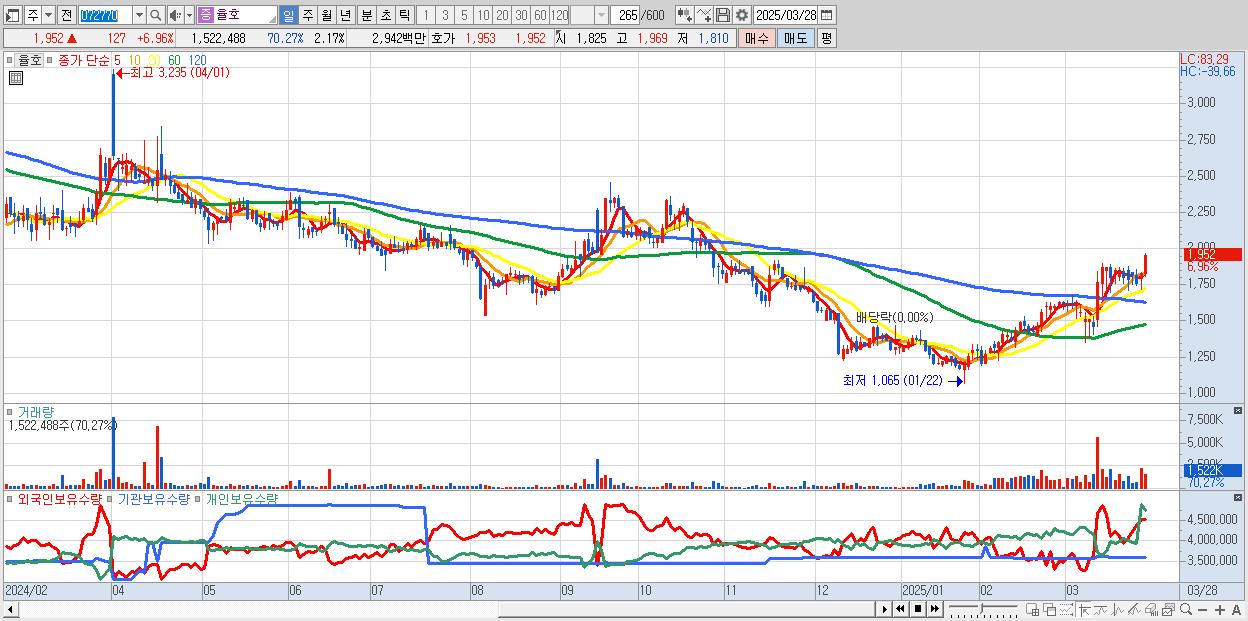Click the horizontal scrollbar left arrow
The image size is (1248, 621).
pyautogui.click(x=10, y=609)
